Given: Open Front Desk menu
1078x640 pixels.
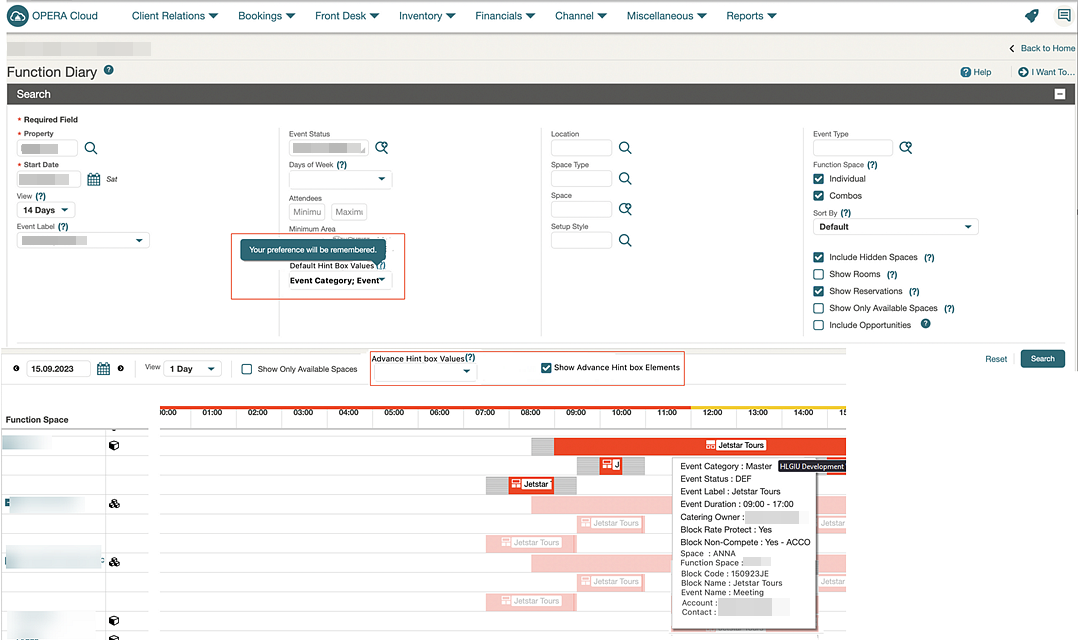Looking at the screenshot, I should 346,16.
